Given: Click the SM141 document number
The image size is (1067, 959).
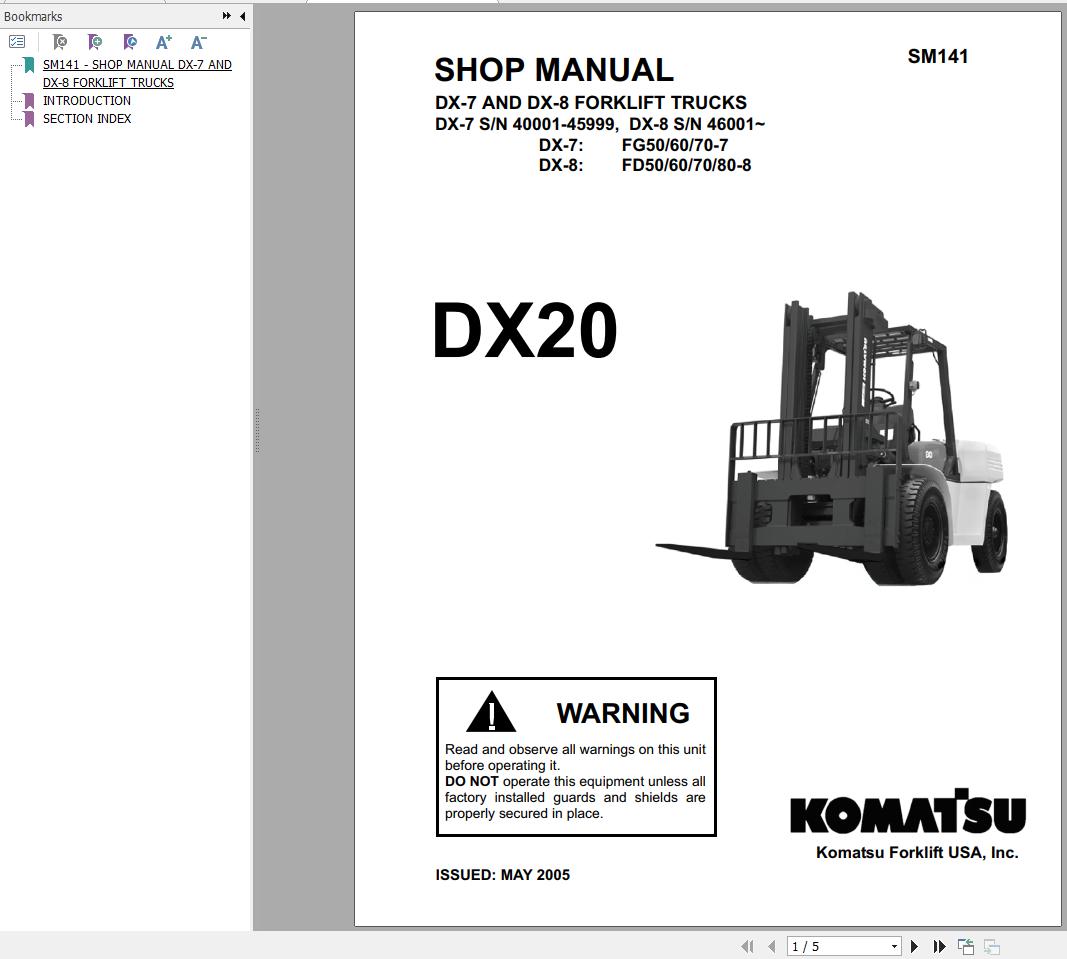Looking at the screenshot, I should 938,56.
